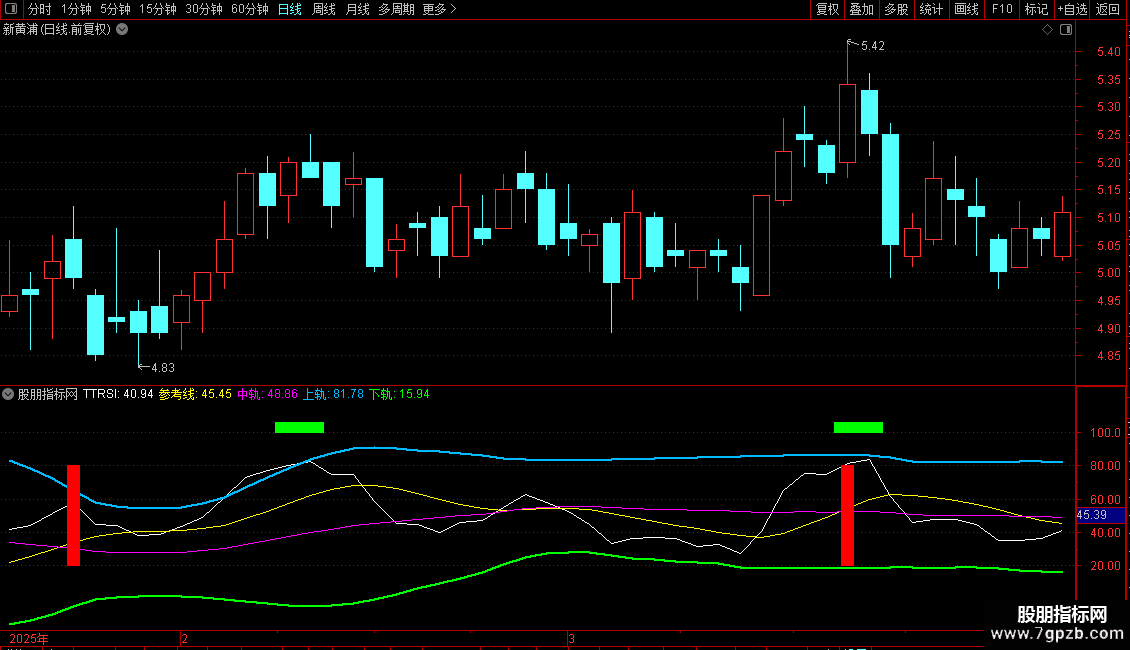Click the month 3 marker on time axis
1130x650 pixels.
(571, 639)
